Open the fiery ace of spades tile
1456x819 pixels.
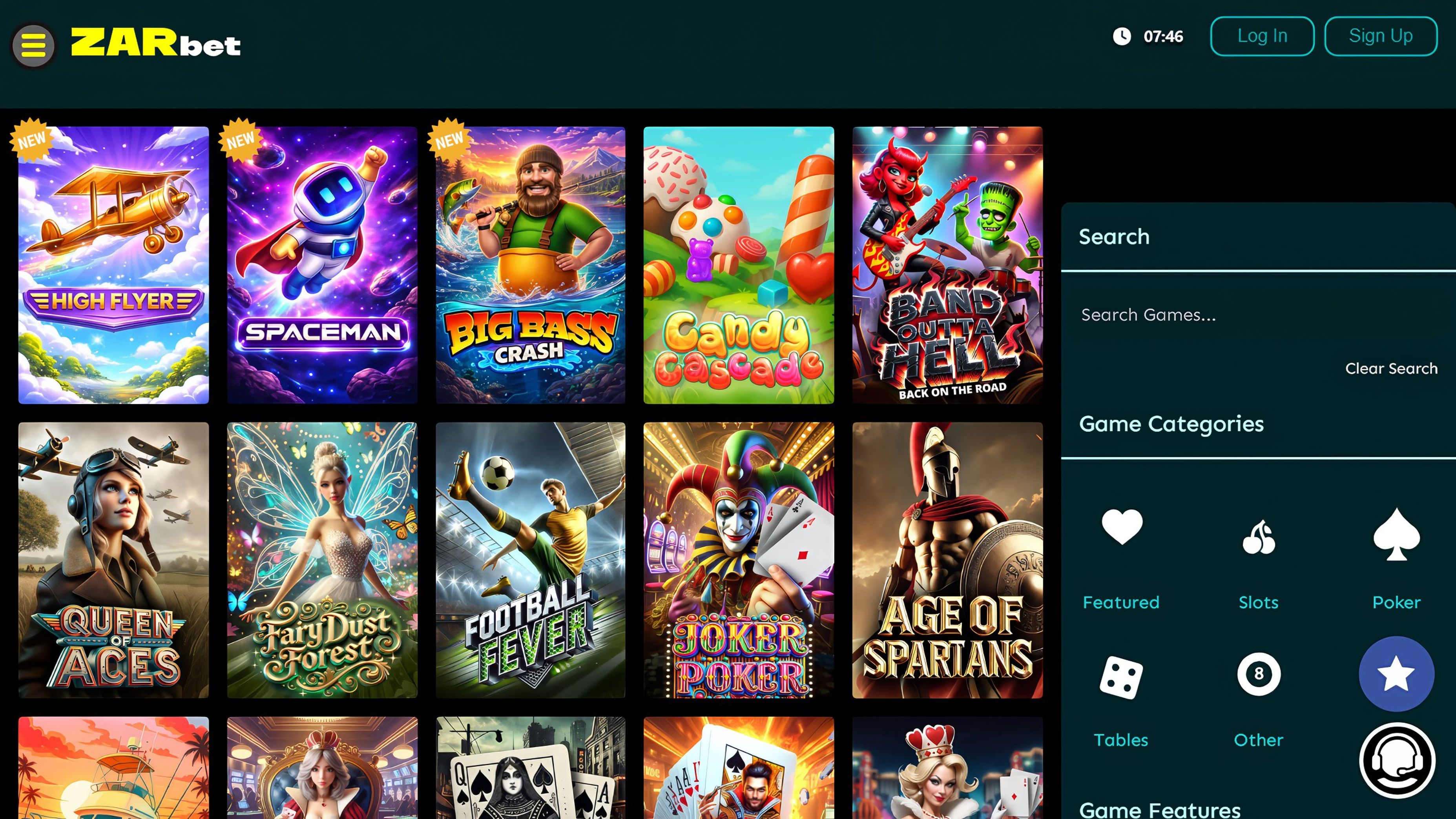click(739, 768)
